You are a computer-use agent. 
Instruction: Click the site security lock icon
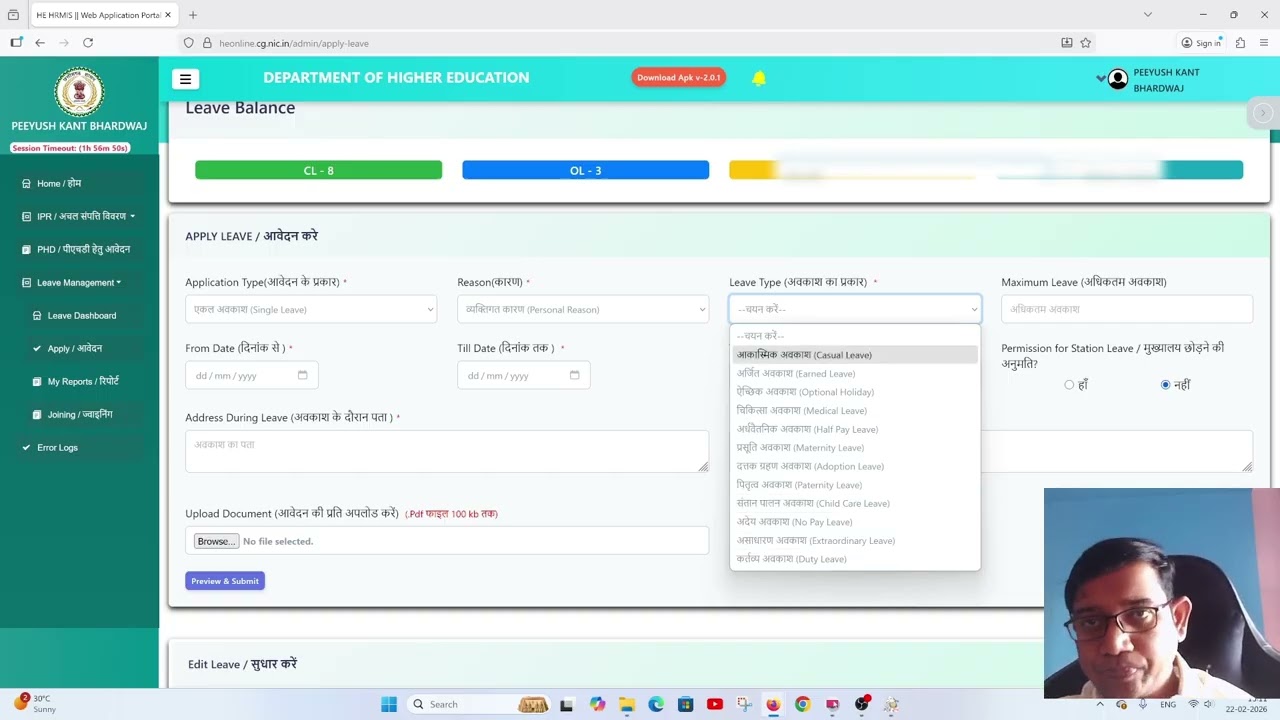point(207,43)
